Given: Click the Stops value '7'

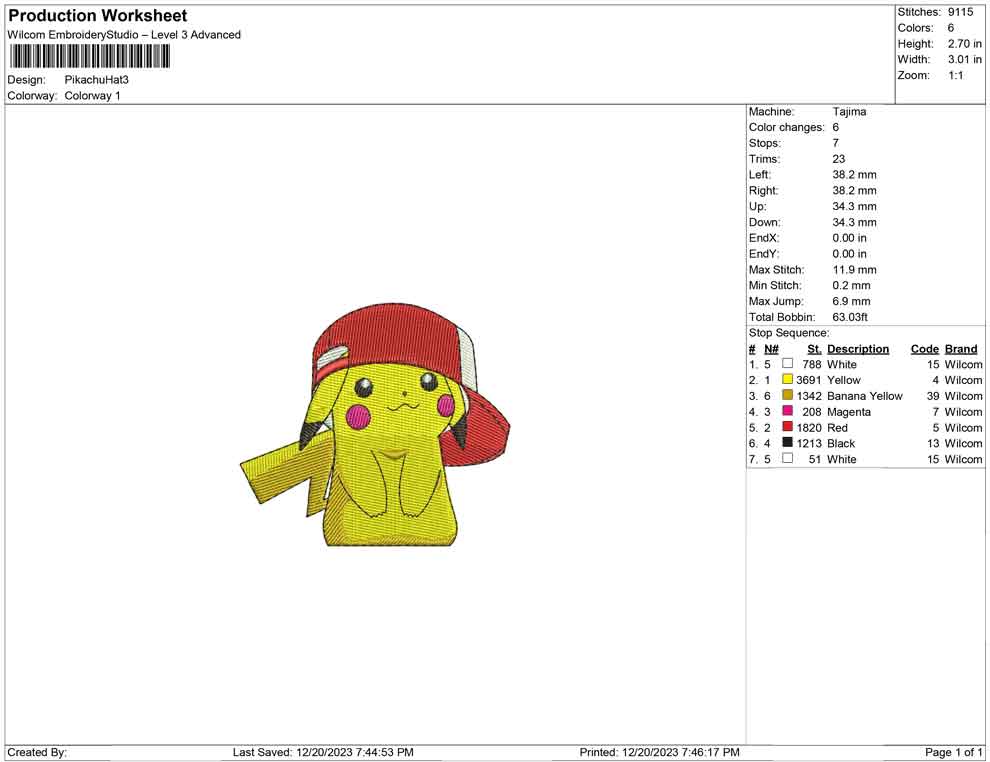Looking at the screenshot, I should coord(835,143).
